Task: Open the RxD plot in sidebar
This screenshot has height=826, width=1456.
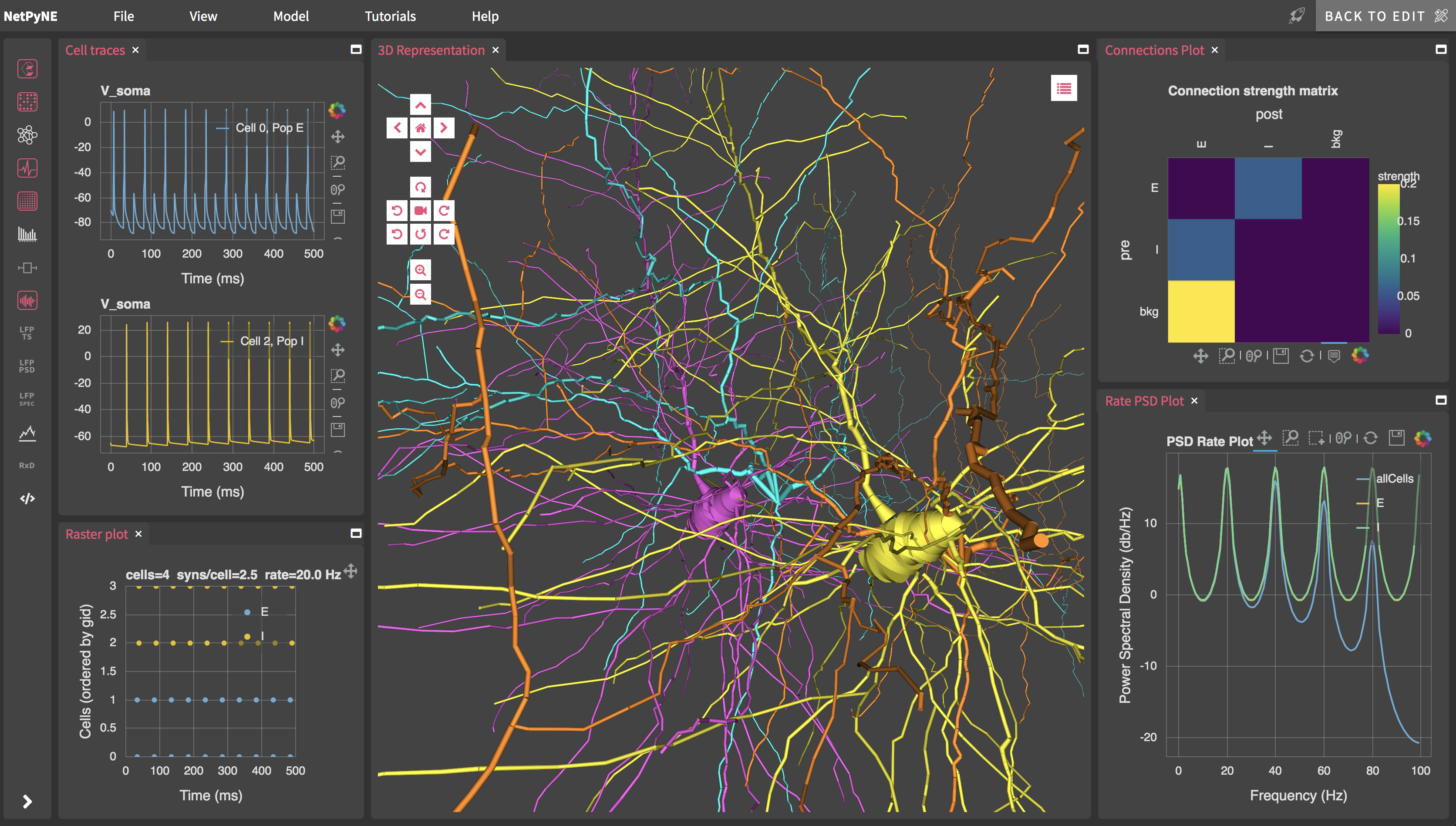Action: click(27, 465)
